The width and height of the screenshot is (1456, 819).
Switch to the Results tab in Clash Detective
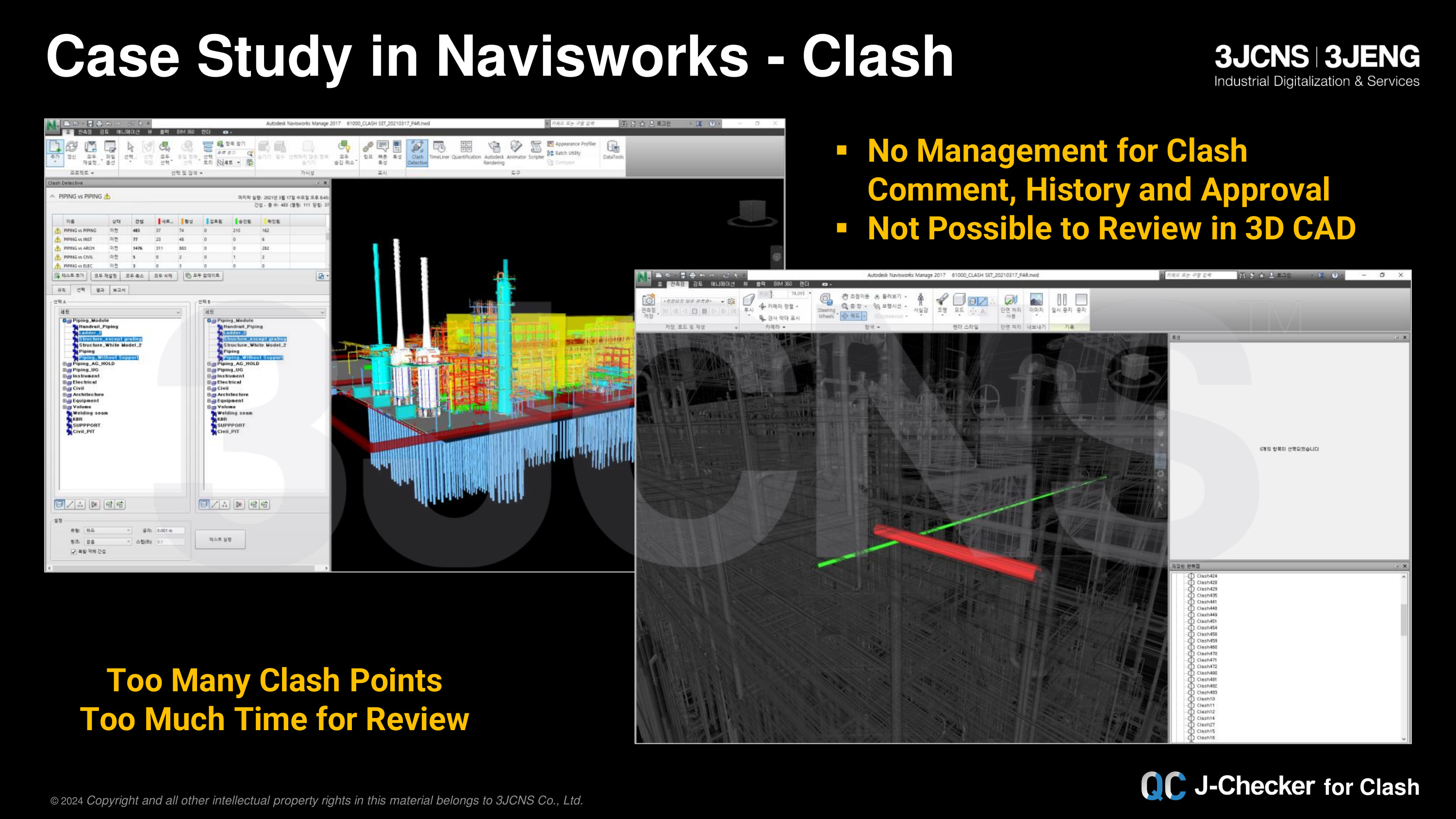[x=100, y=290]
